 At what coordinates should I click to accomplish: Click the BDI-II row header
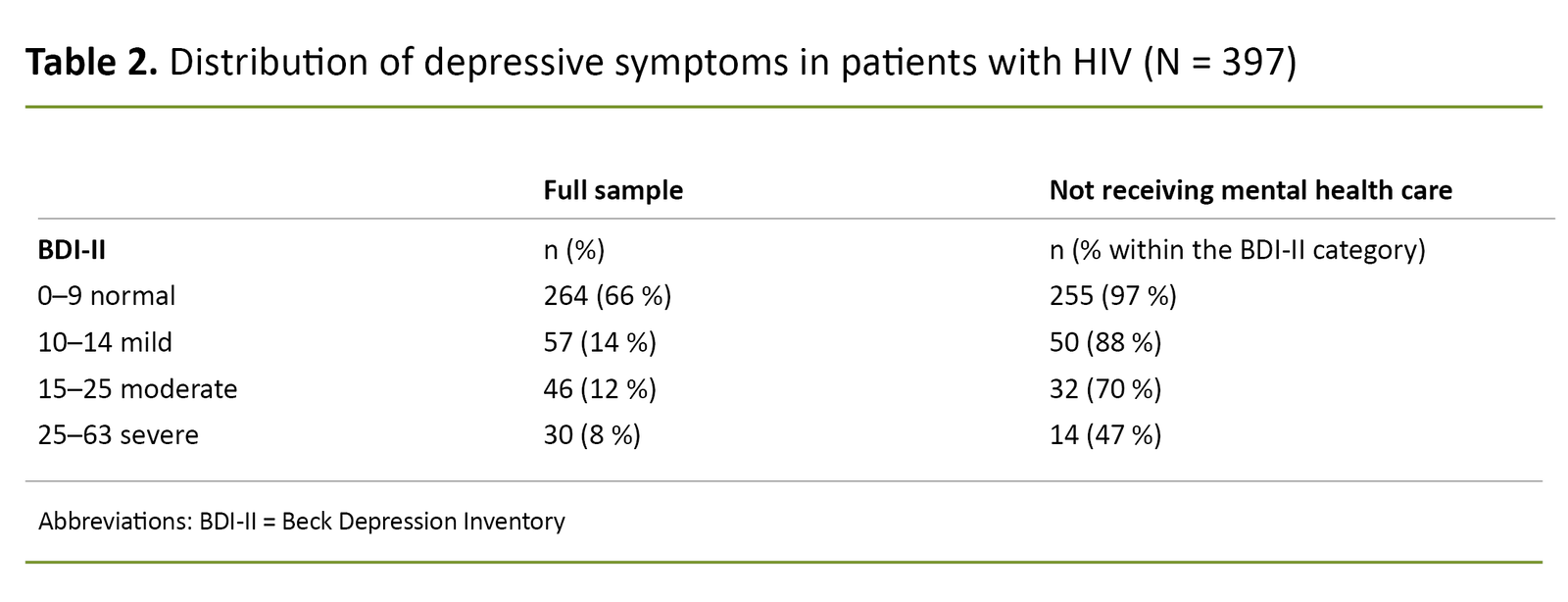(72, 250)
